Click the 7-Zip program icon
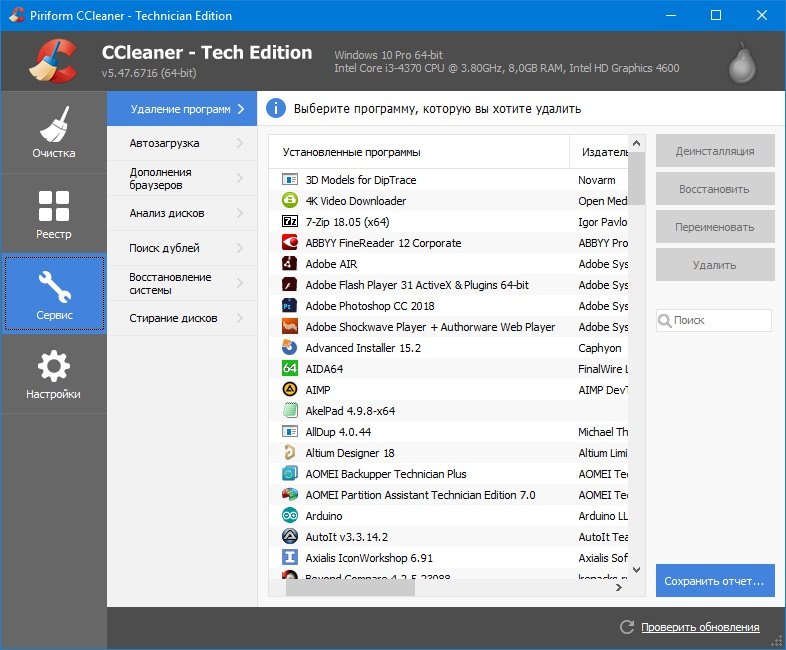The height and width of the screenshot is (650, 786). click(x=290, y=222)
